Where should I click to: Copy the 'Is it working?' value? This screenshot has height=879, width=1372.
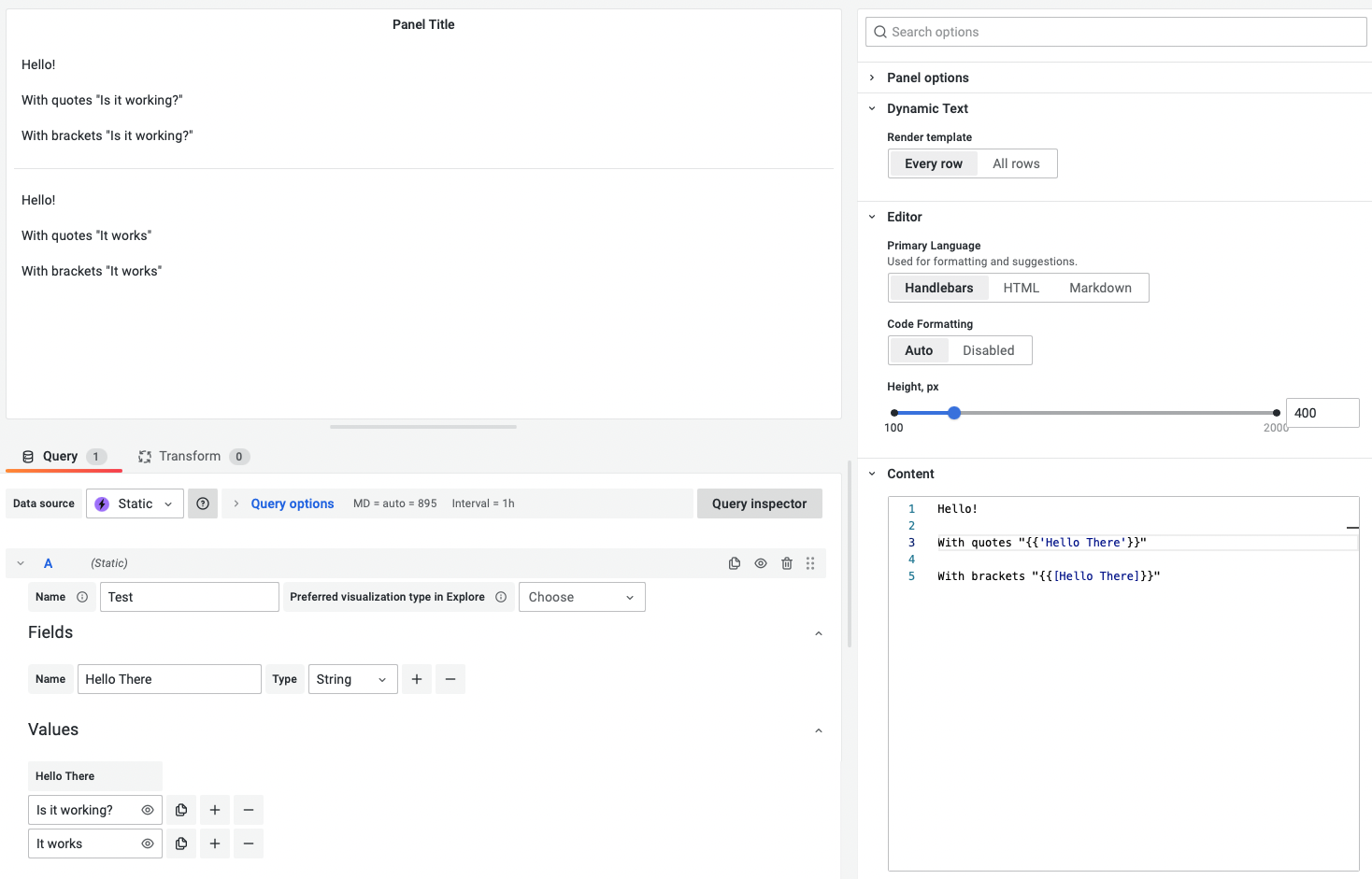(181, 809)
